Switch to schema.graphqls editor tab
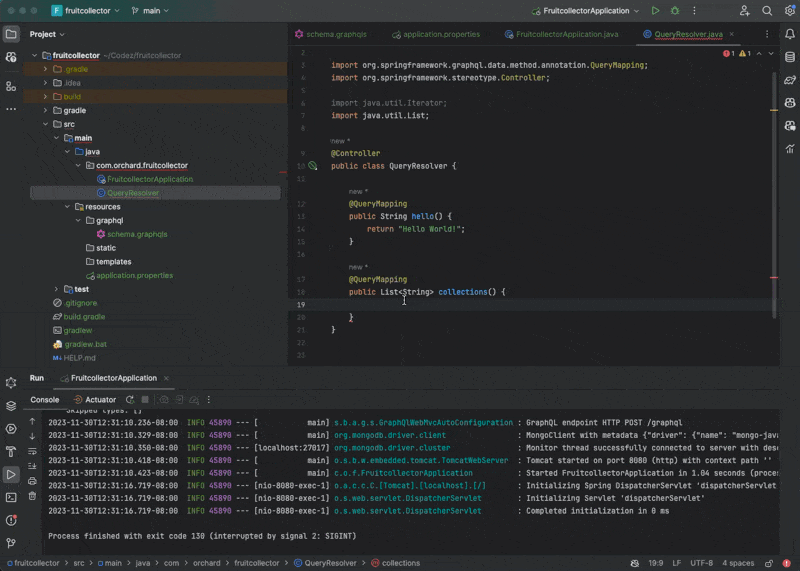 point(331,34)
